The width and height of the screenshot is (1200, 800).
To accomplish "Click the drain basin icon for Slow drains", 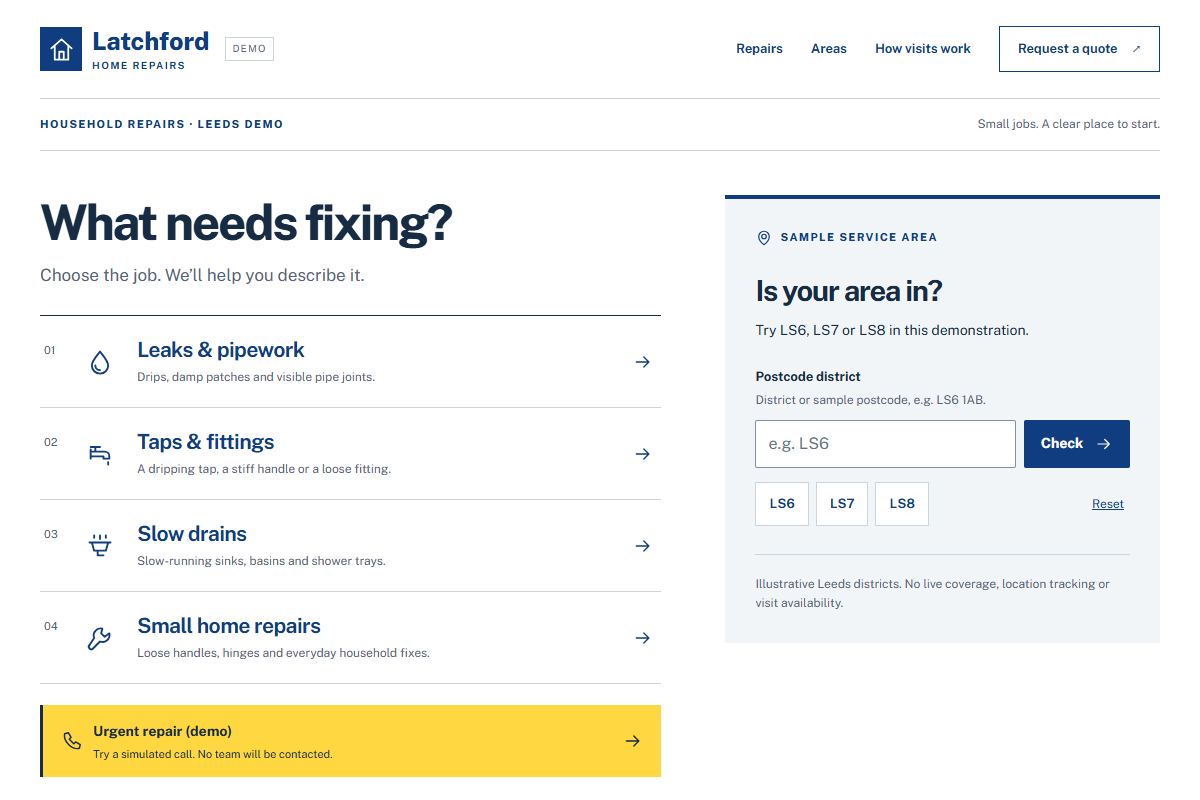I will point(99,546).
